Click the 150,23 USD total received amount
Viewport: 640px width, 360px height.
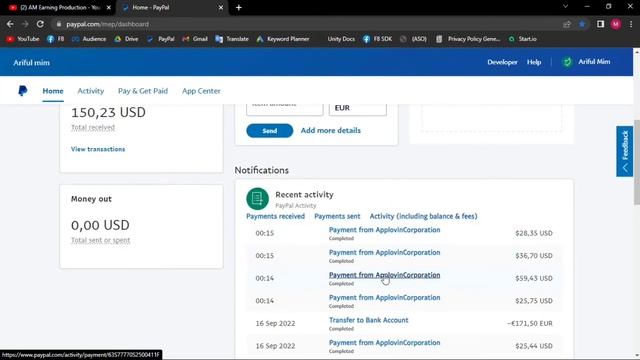[x=108, y=112]
